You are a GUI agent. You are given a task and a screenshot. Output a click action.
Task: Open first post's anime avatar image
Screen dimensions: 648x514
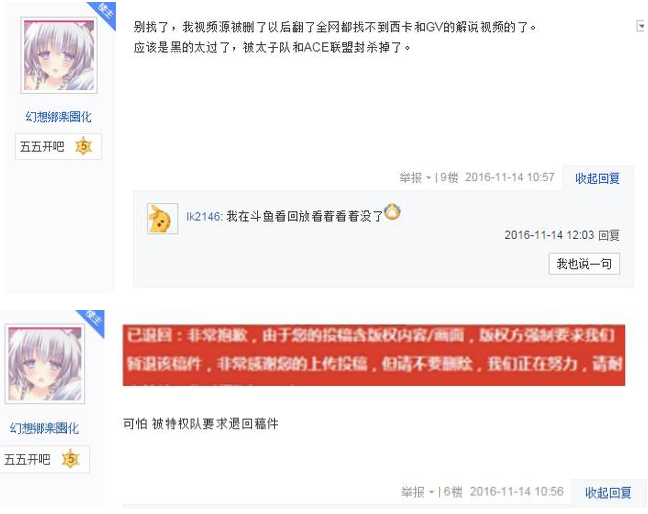point(59,55)
